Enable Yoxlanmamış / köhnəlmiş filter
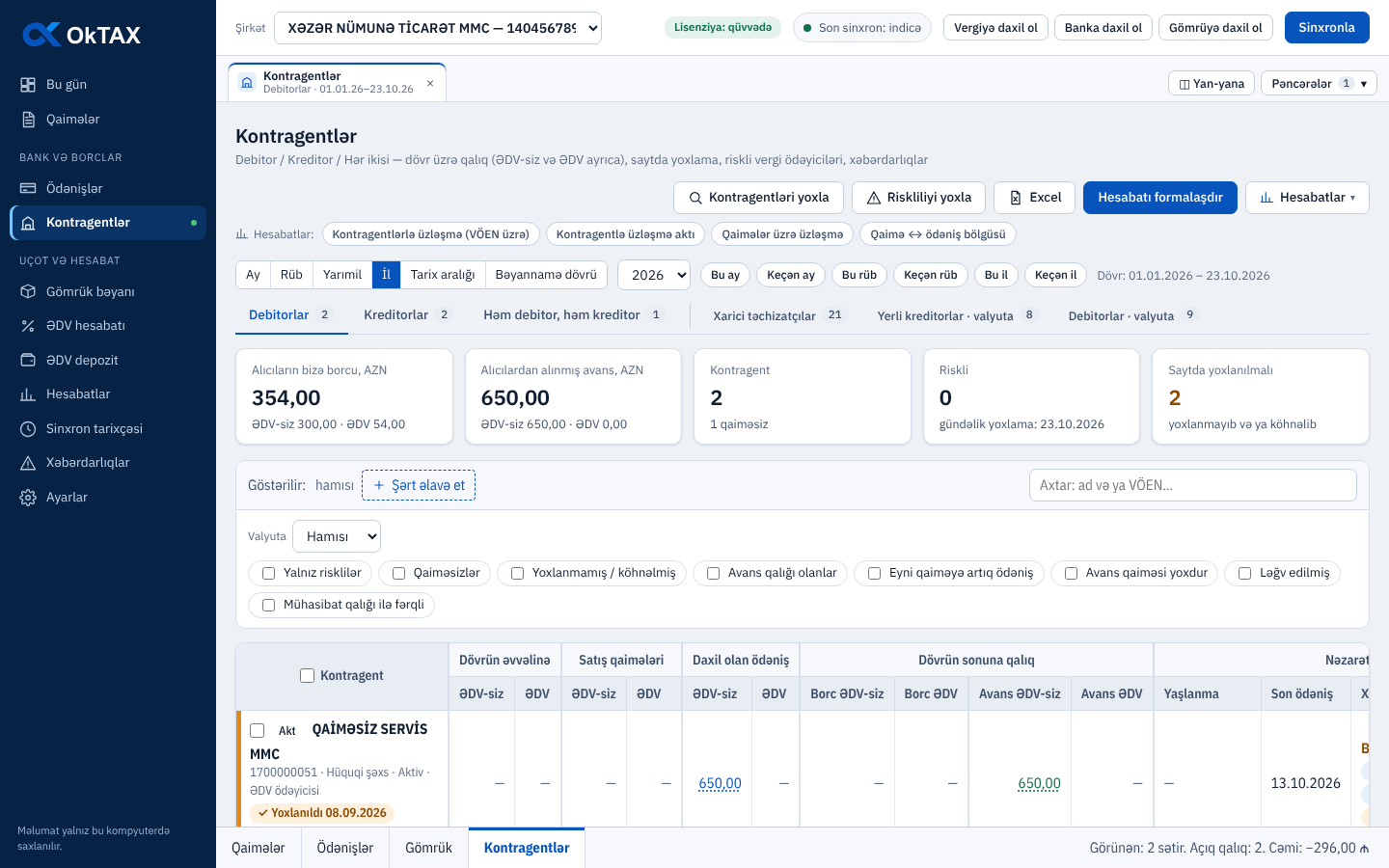Image resolution: width=1389 pixels, height=868 pixels. 517,573
